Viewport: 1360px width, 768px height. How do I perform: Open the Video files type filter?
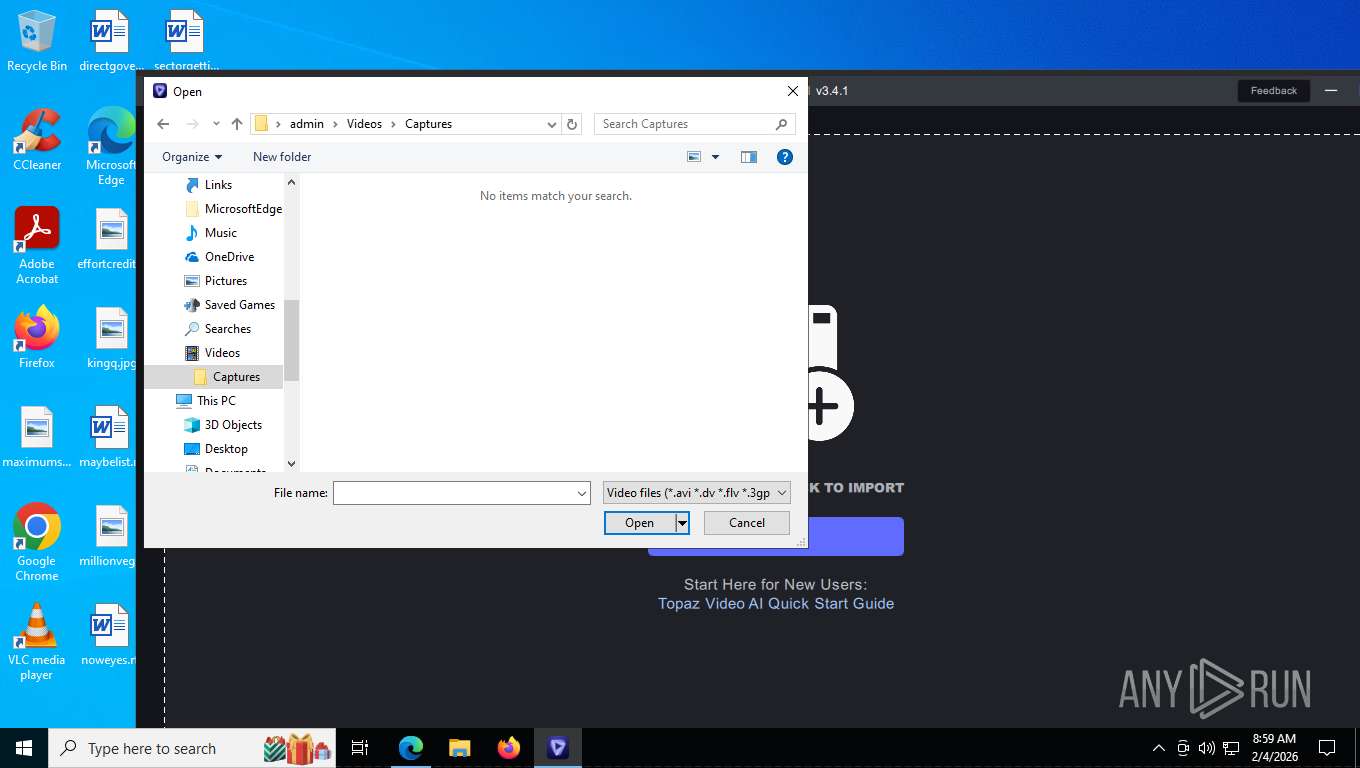697,493
